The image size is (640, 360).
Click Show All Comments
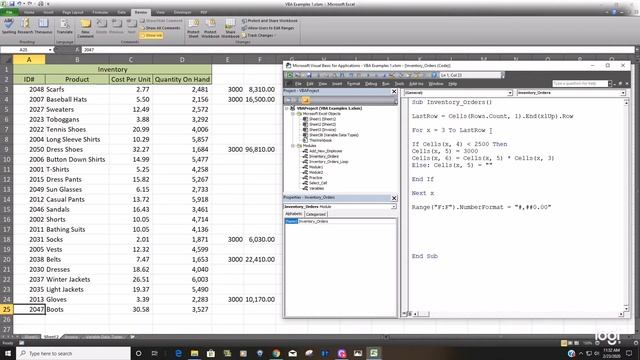pyautogui.click(x=160, y=28)
